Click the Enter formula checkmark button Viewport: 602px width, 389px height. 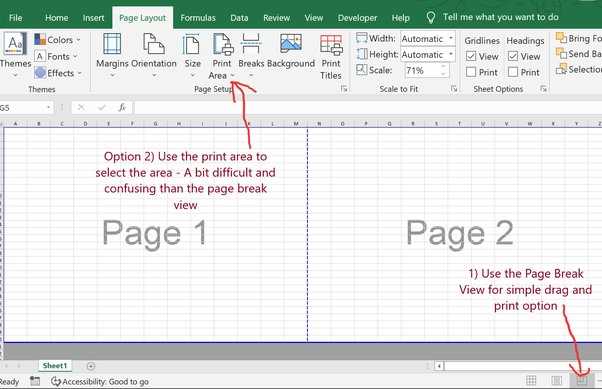point(102,108)
